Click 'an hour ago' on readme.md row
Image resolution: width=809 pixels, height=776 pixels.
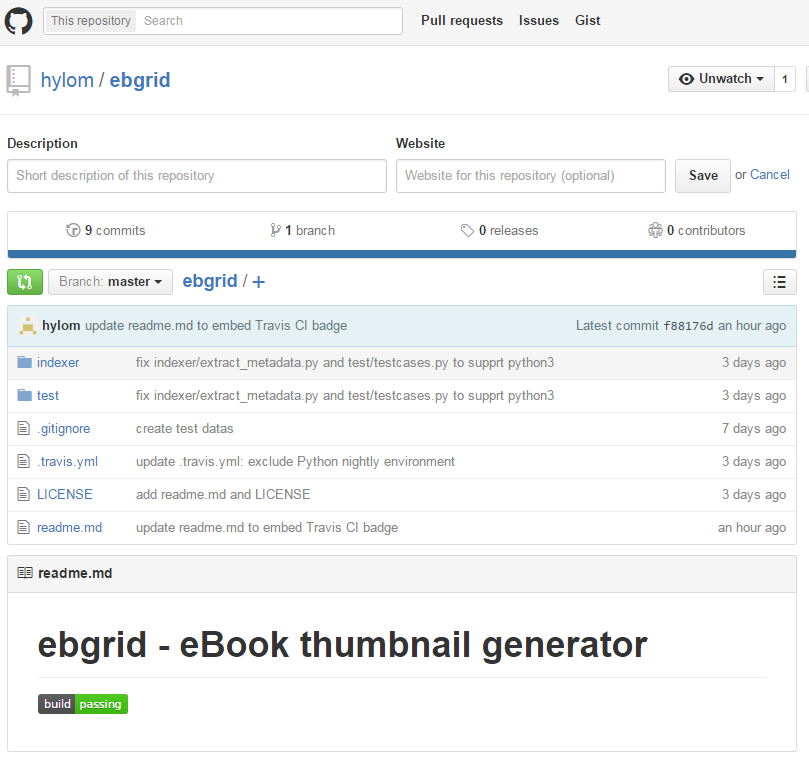pyautogui.click(x=752, y=528)
